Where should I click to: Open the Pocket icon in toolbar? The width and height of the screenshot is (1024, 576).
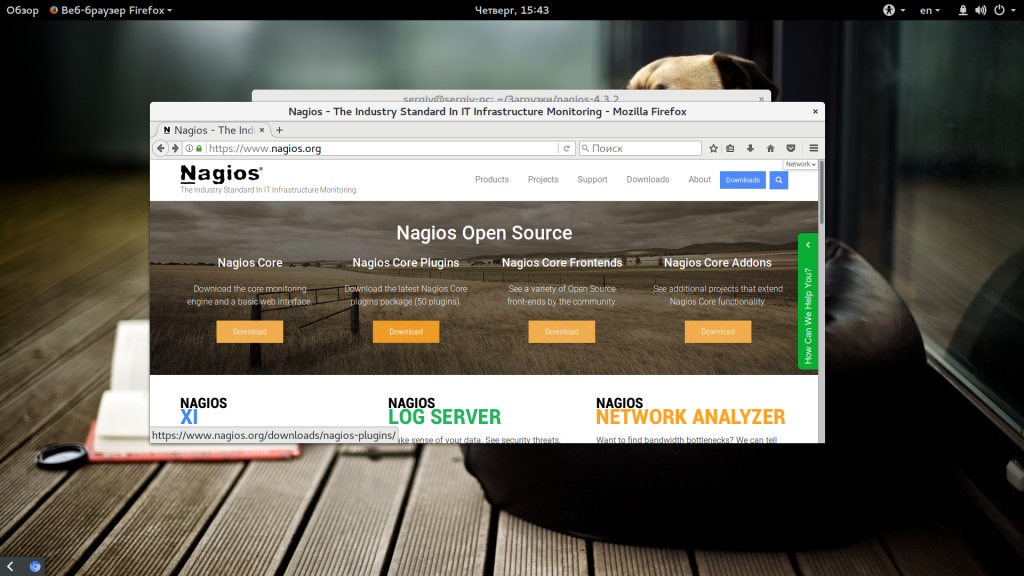(x=791, y=148)
